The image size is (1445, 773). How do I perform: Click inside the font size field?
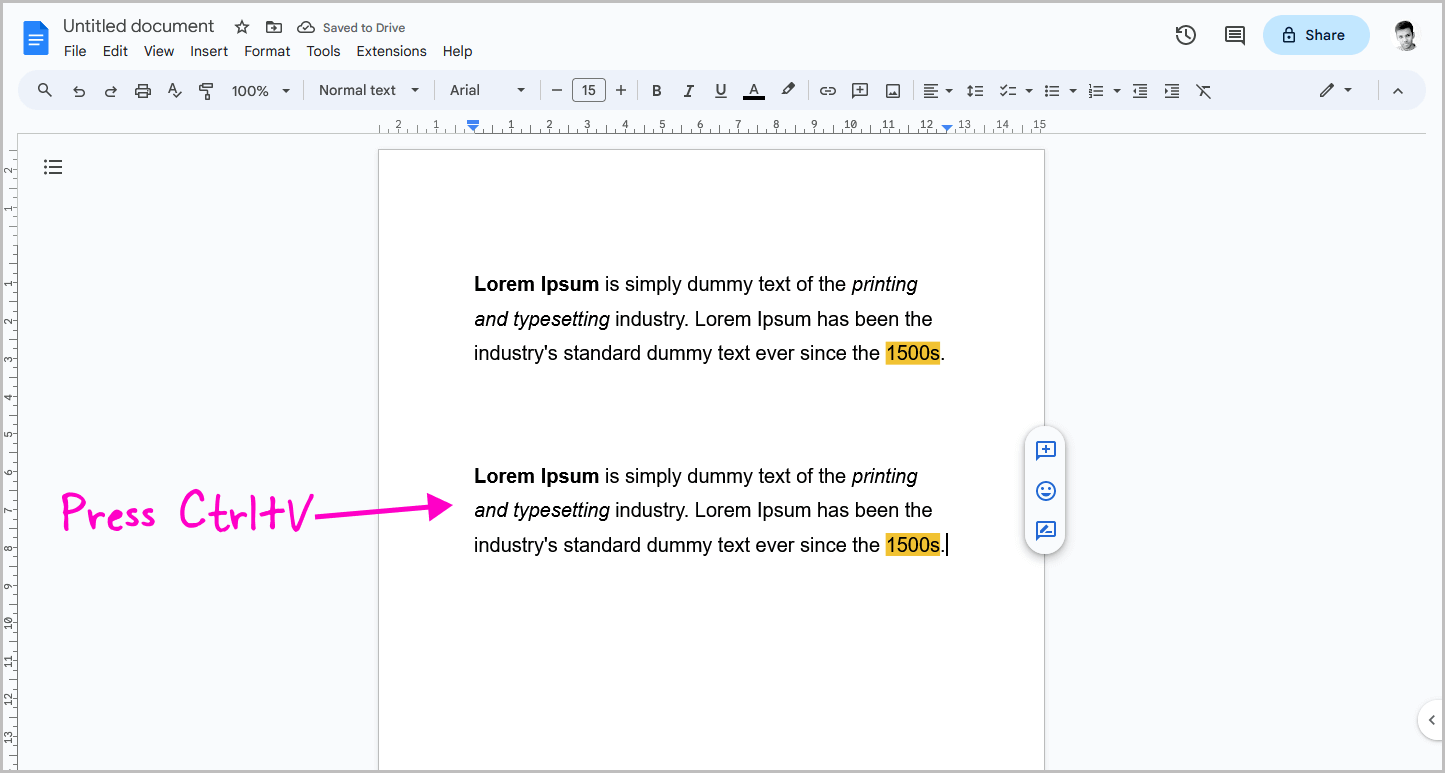point(588,89)
